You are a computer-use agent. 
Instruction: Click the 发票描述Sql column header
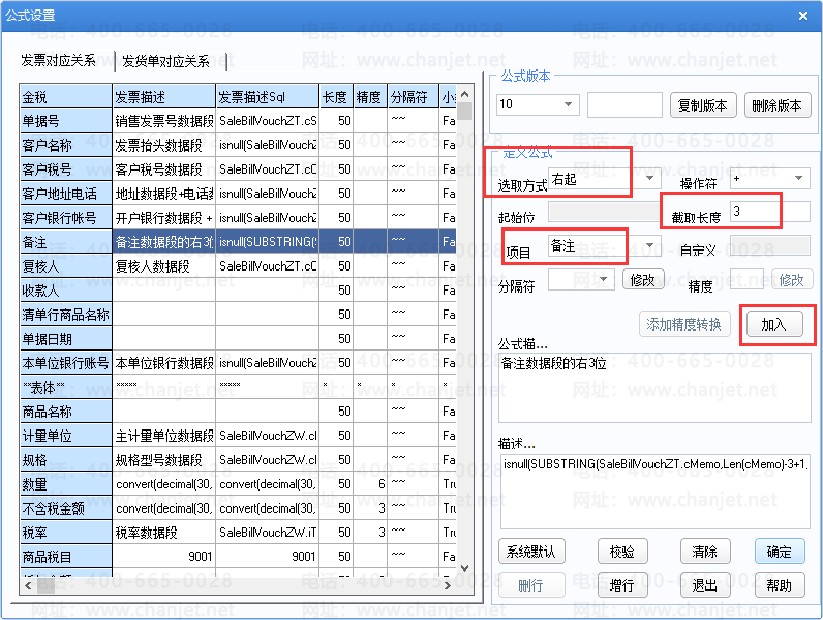[x=267, y=97]
